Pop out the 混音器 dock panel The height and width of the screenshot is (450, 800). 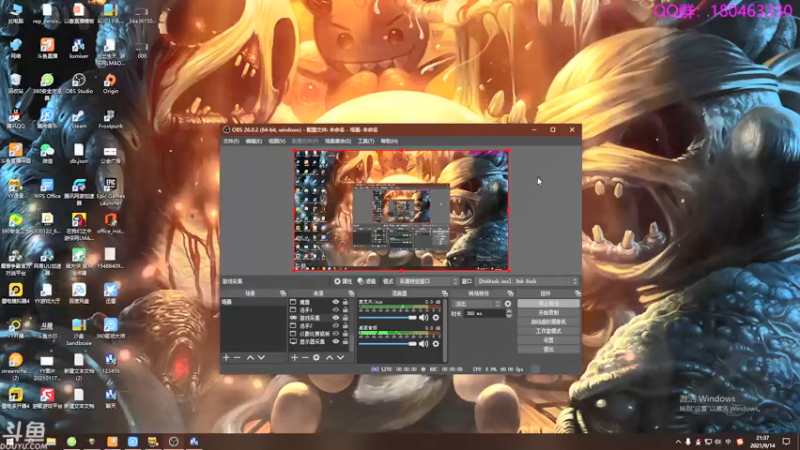pos(444,293)
